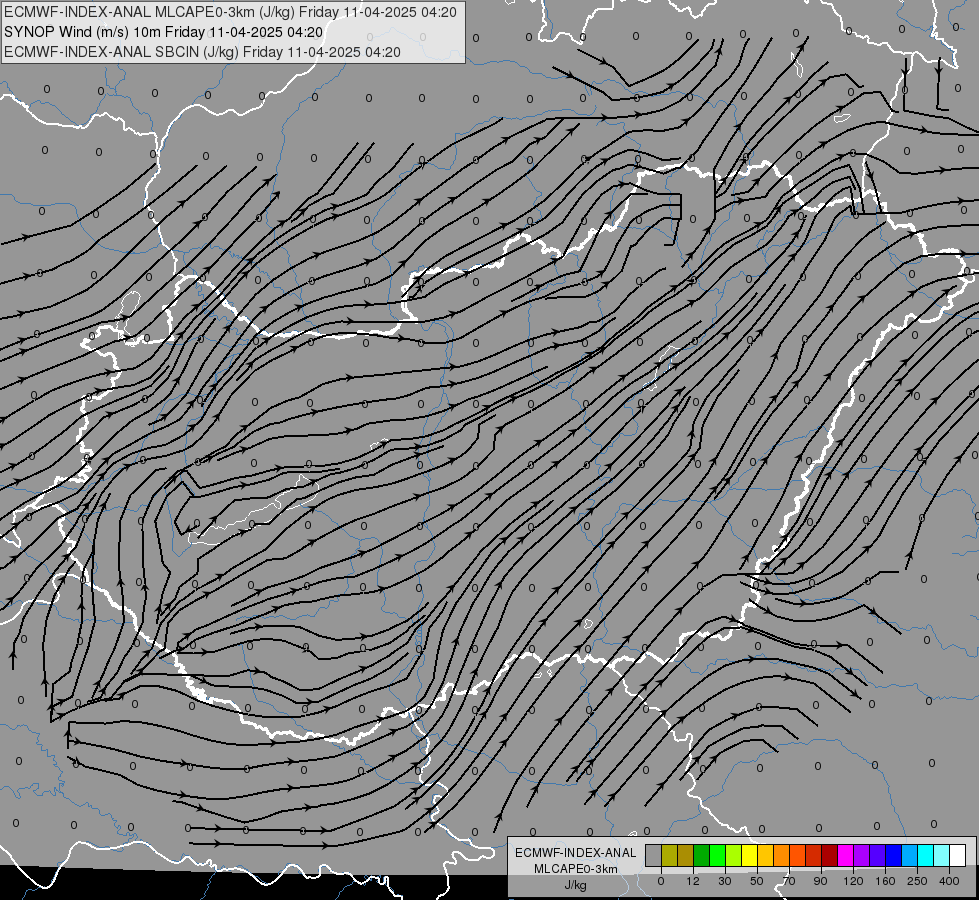The width and height of the screenshot is (979, 900).
Task: Click legend scale label 400
Action: [949, 881]
